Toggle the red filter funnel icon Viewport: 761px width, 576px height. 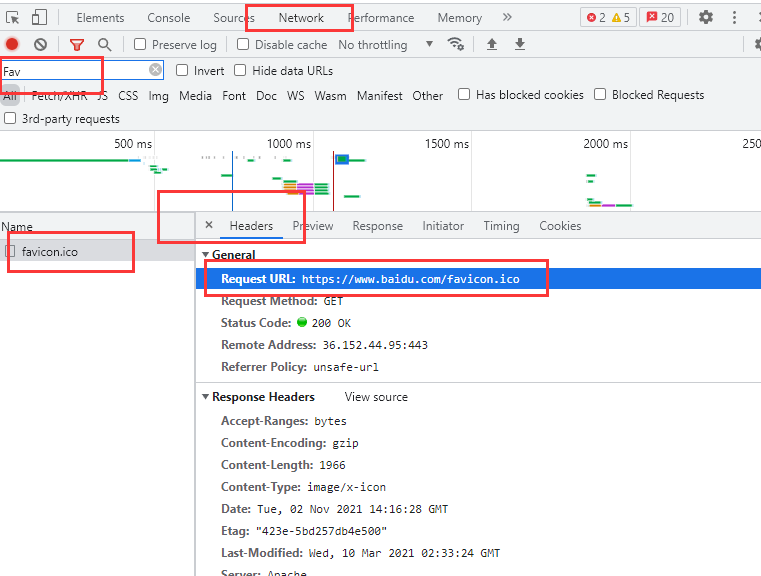pos(77,45)
